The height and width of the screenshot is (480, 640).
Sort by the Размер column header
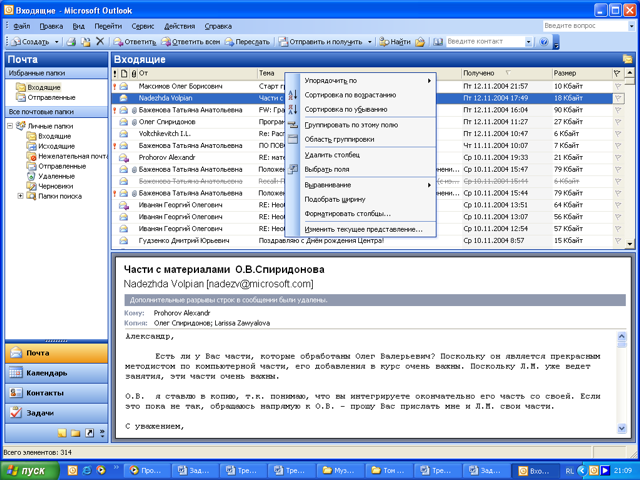click(x=581, y=73)
